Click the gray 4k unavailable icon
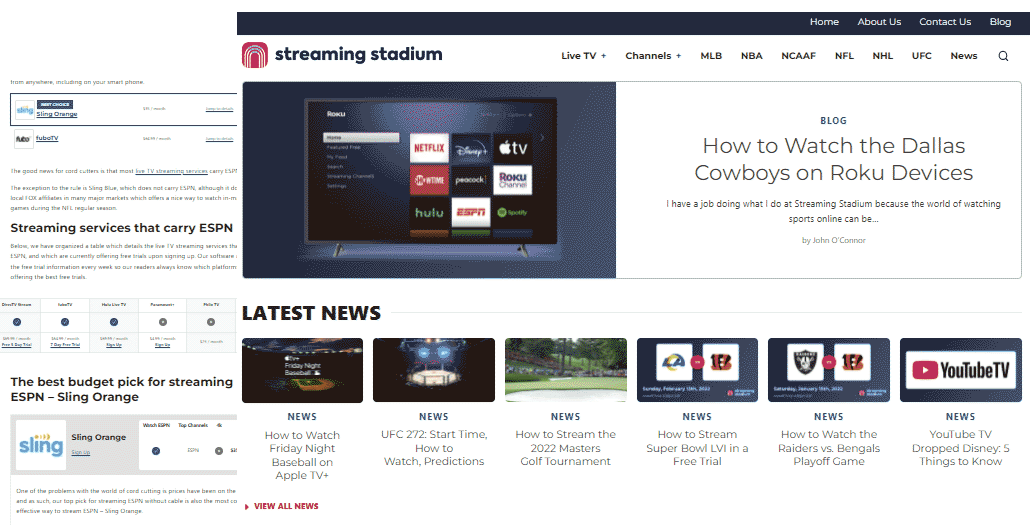Screen dimensions: 1030x525 (x=219, y=451)
